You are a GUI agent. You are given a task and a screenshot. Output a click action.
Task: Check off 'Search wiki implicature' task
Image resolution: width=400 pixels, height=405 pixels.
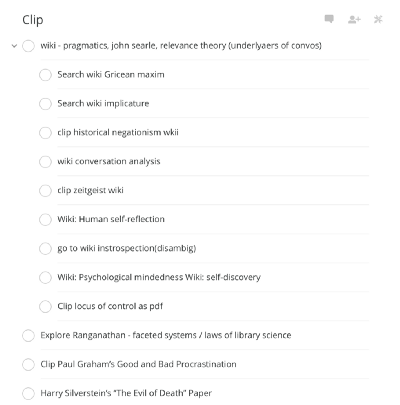click(x=45, y=104)
